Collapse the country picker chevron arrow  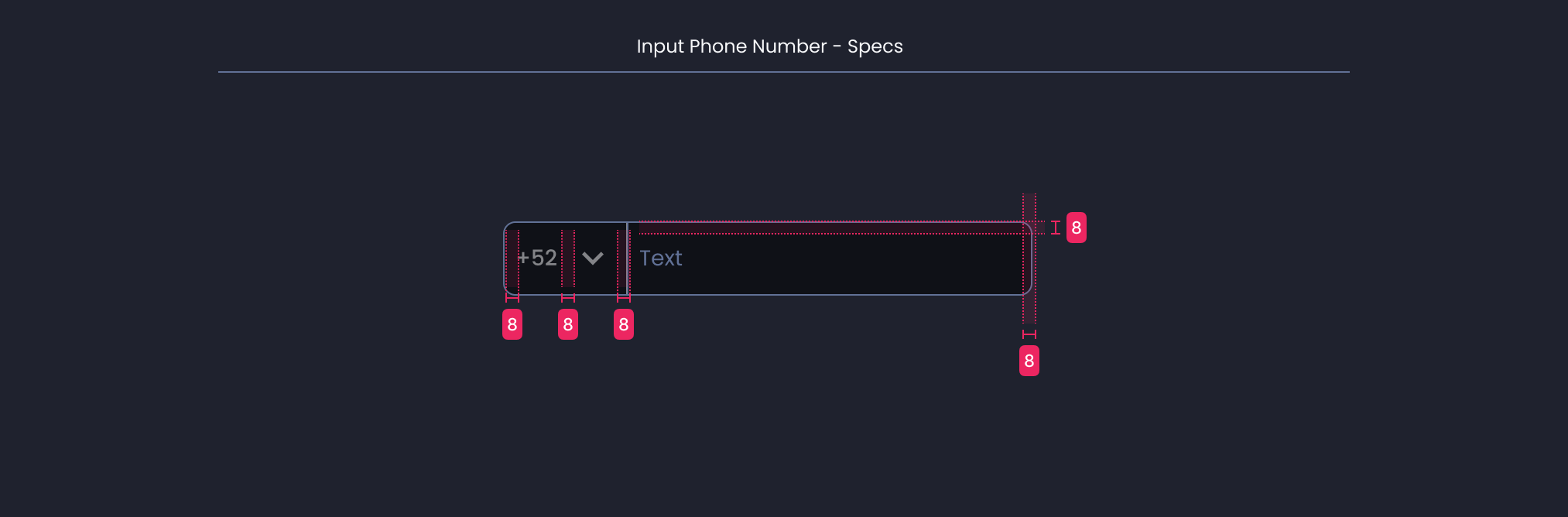pos(593,259)
